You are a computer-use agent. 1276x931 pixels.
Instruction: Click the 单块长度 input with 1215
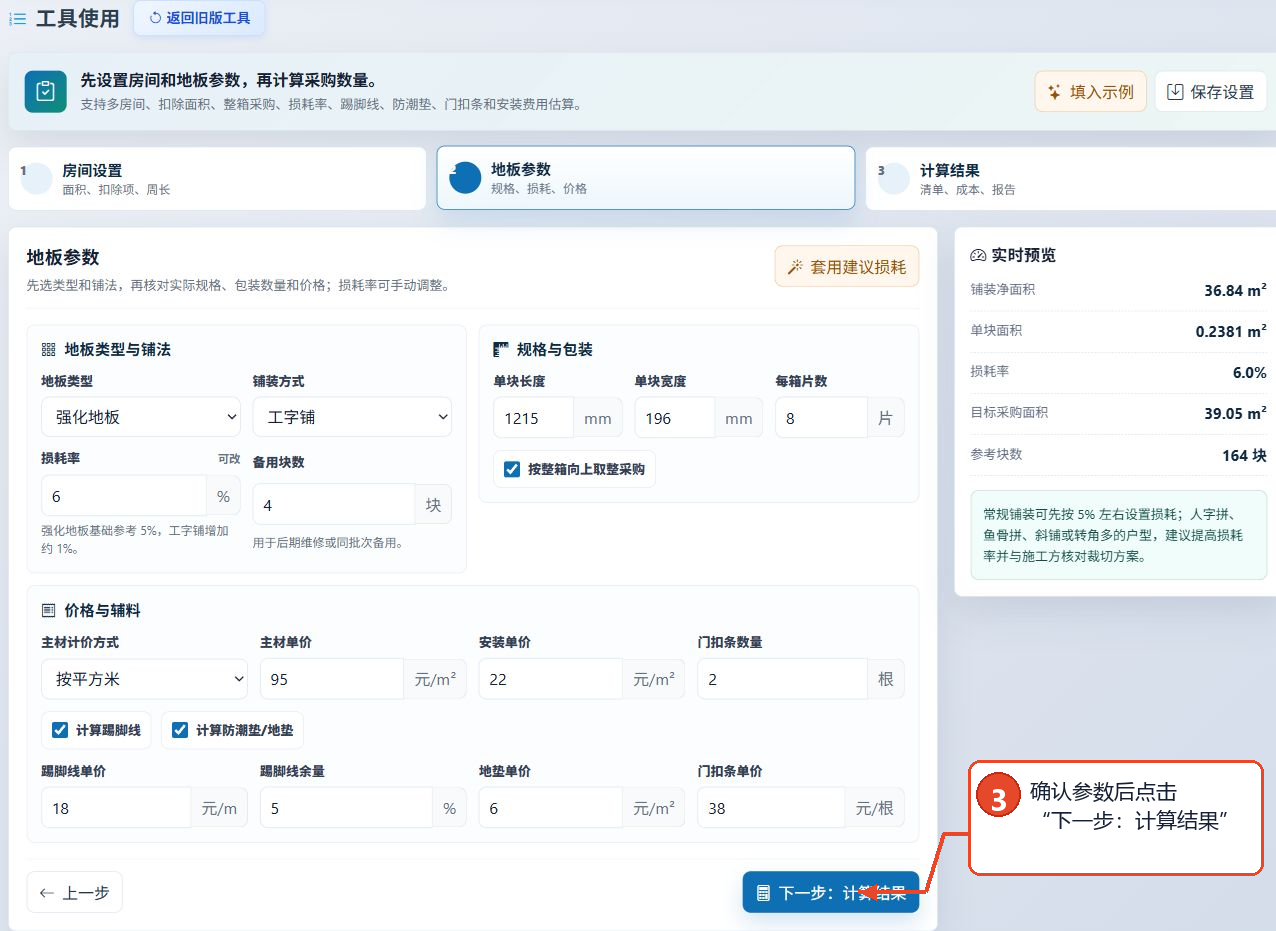[533, 418]
